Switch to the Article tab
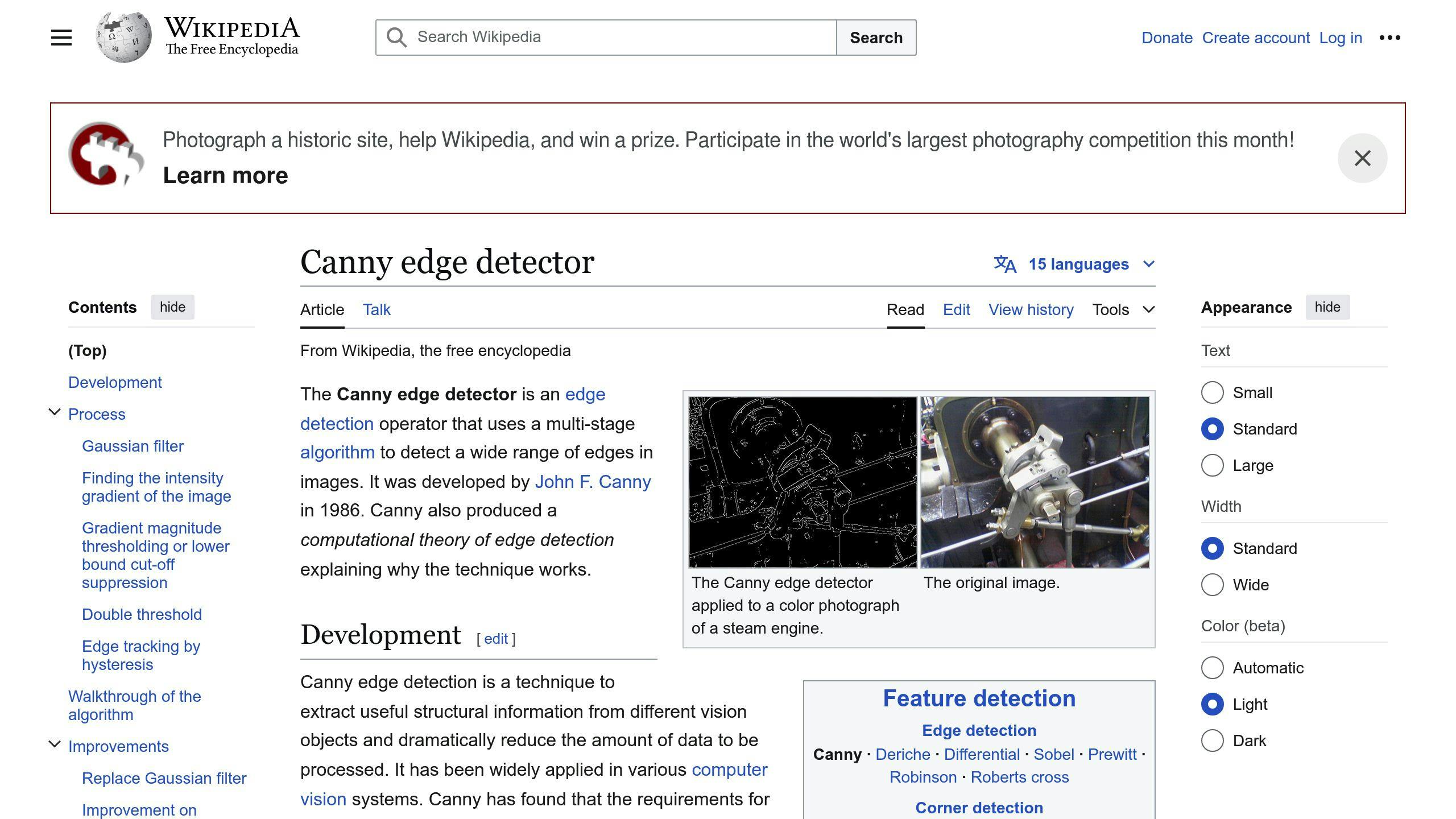 [322, 310]
